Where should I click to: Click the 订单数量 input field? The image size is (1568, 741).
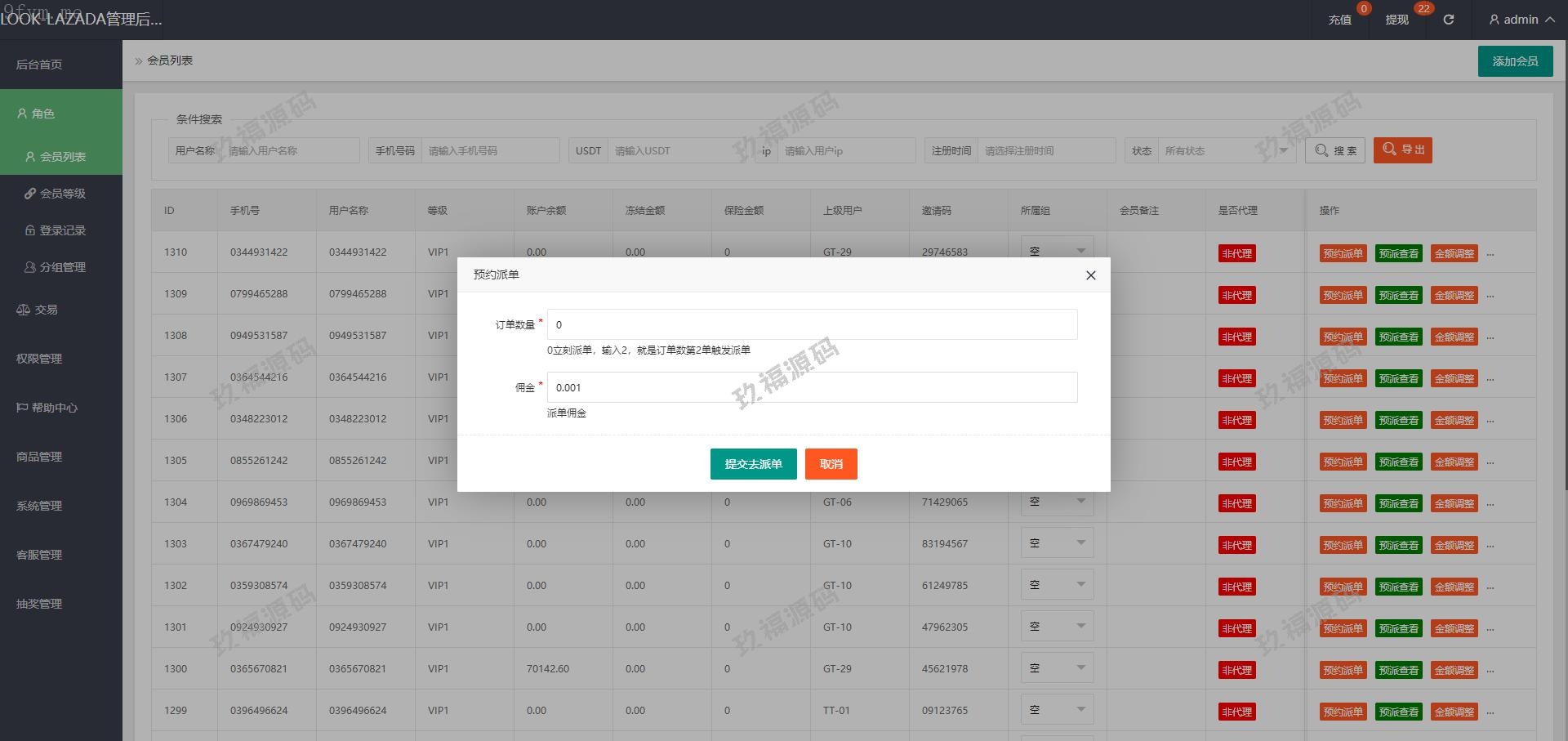(x=812, y=324)
